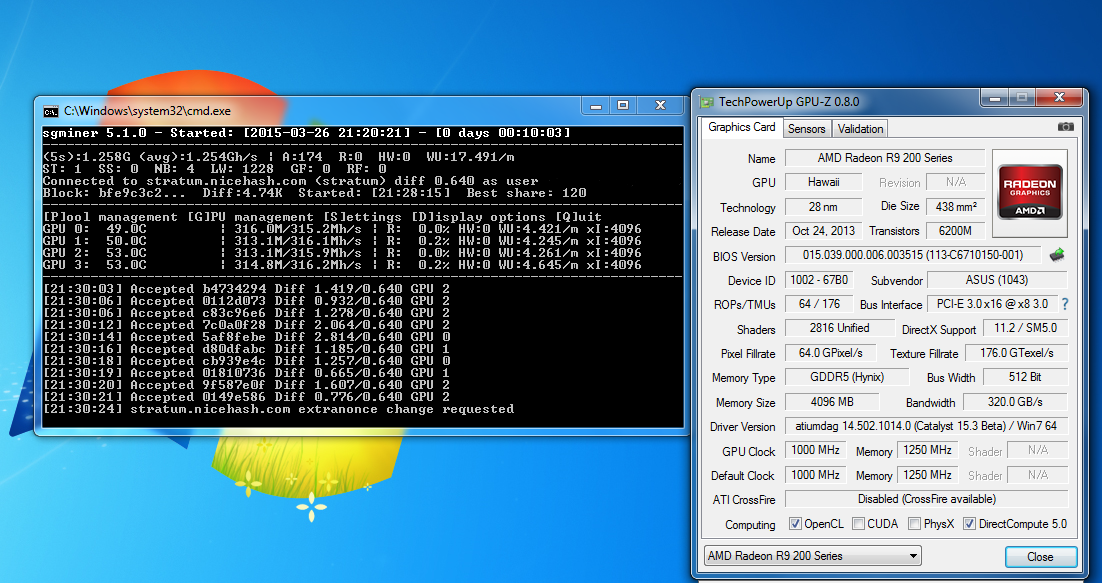This screenshot has width=1102, height=583.
Task: Click the Bus Interface field PCI-E 3.0 x16
Action: (x=992, y=303)
